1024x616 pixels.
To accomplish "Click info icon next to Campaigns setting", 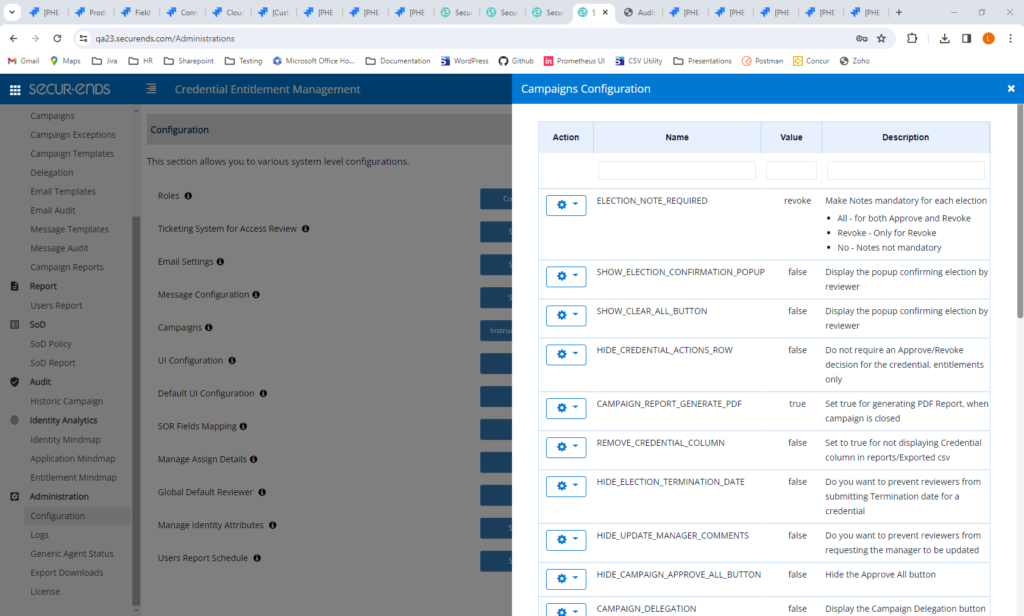I will coord(208,328).
